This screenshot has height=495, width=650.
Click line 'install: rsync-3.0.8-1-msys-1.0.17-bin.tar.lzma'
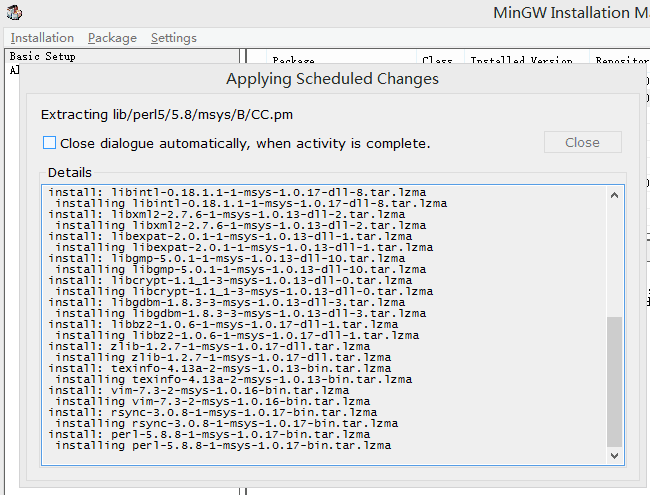[213, 412]
